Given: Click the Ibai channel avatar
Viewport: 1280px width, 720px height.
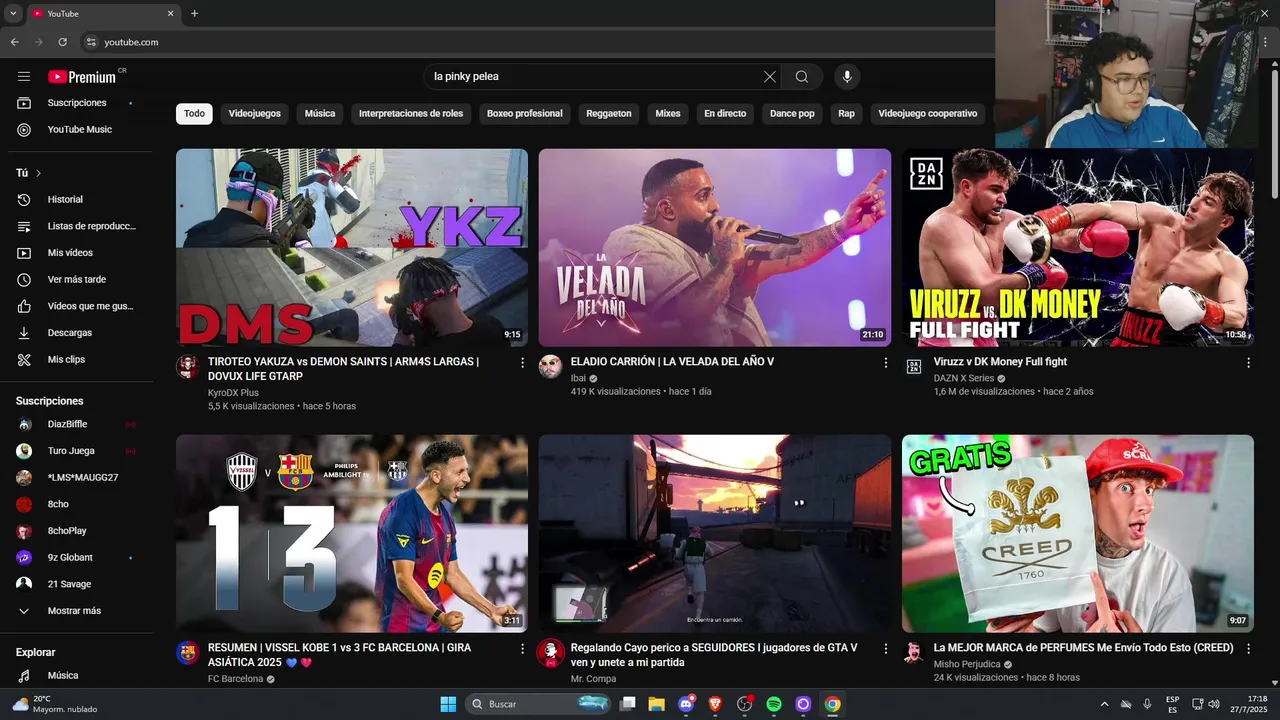Looking at the screenshot, I should click(x=550, y=367).
